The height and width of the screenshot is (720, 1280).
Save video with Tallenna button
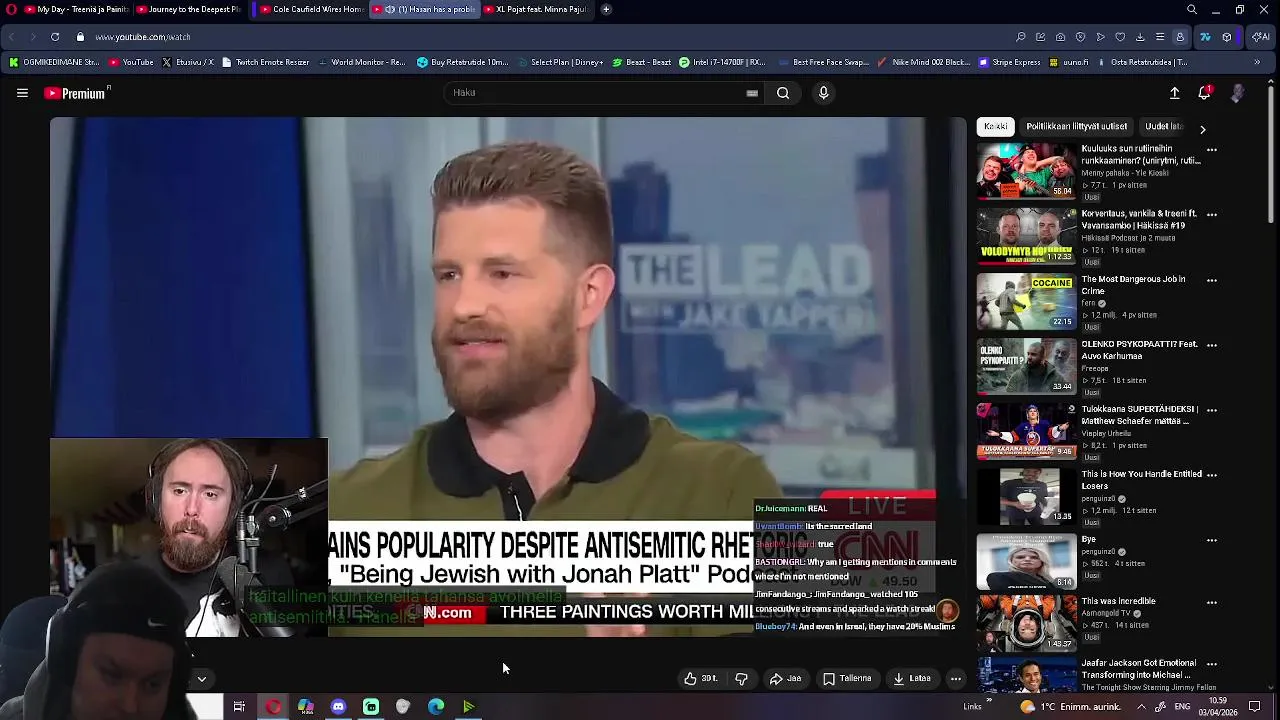[847, 678]
